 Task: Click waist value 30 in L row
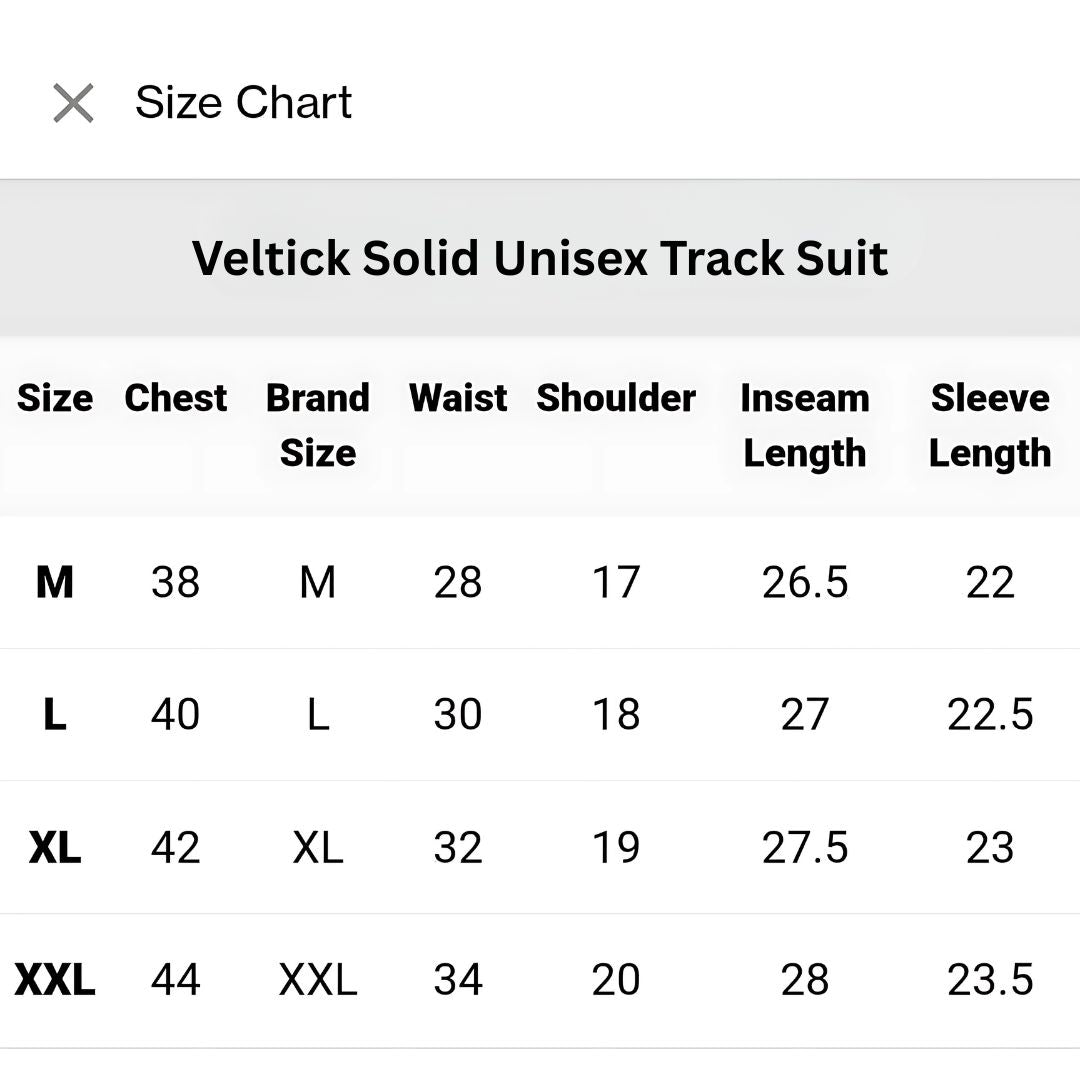[458, 714]
